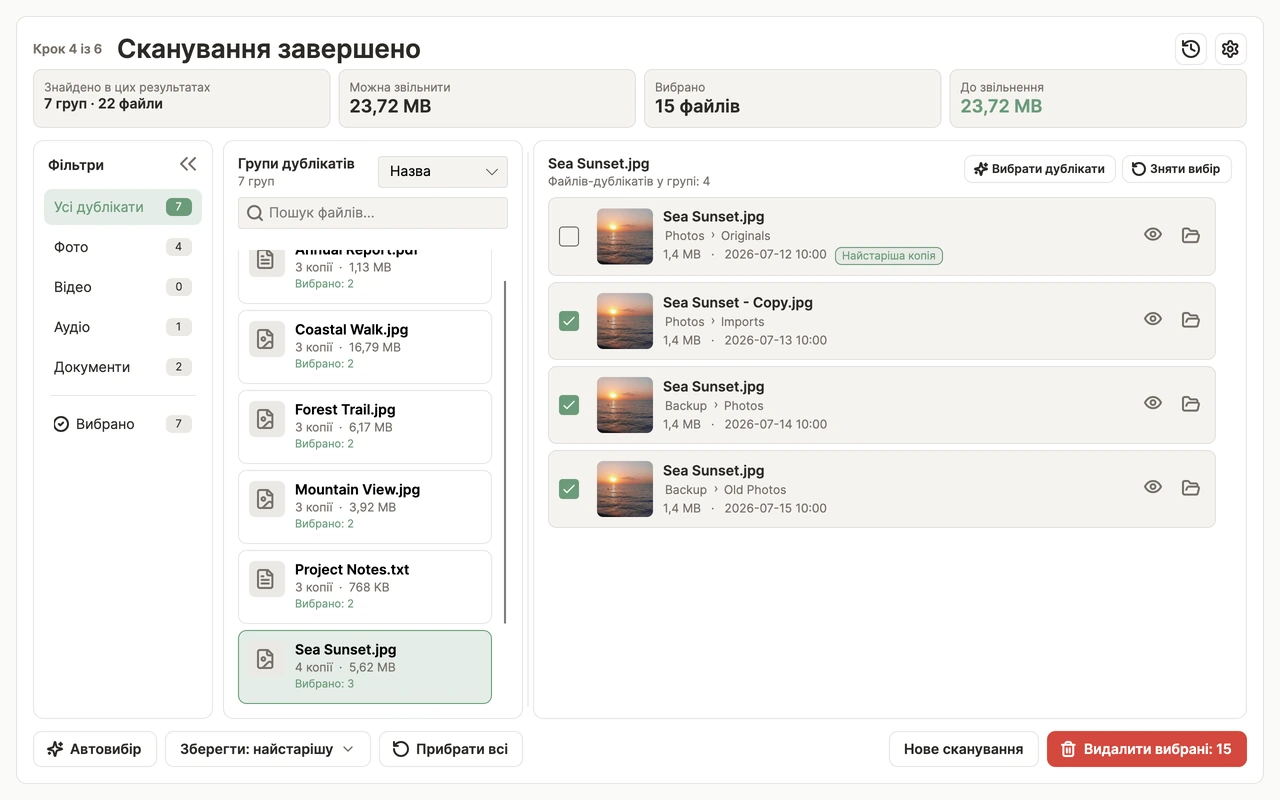Filter by Документи category
This screenshot has width=1280, height=800.
click(x=123, y=367)
